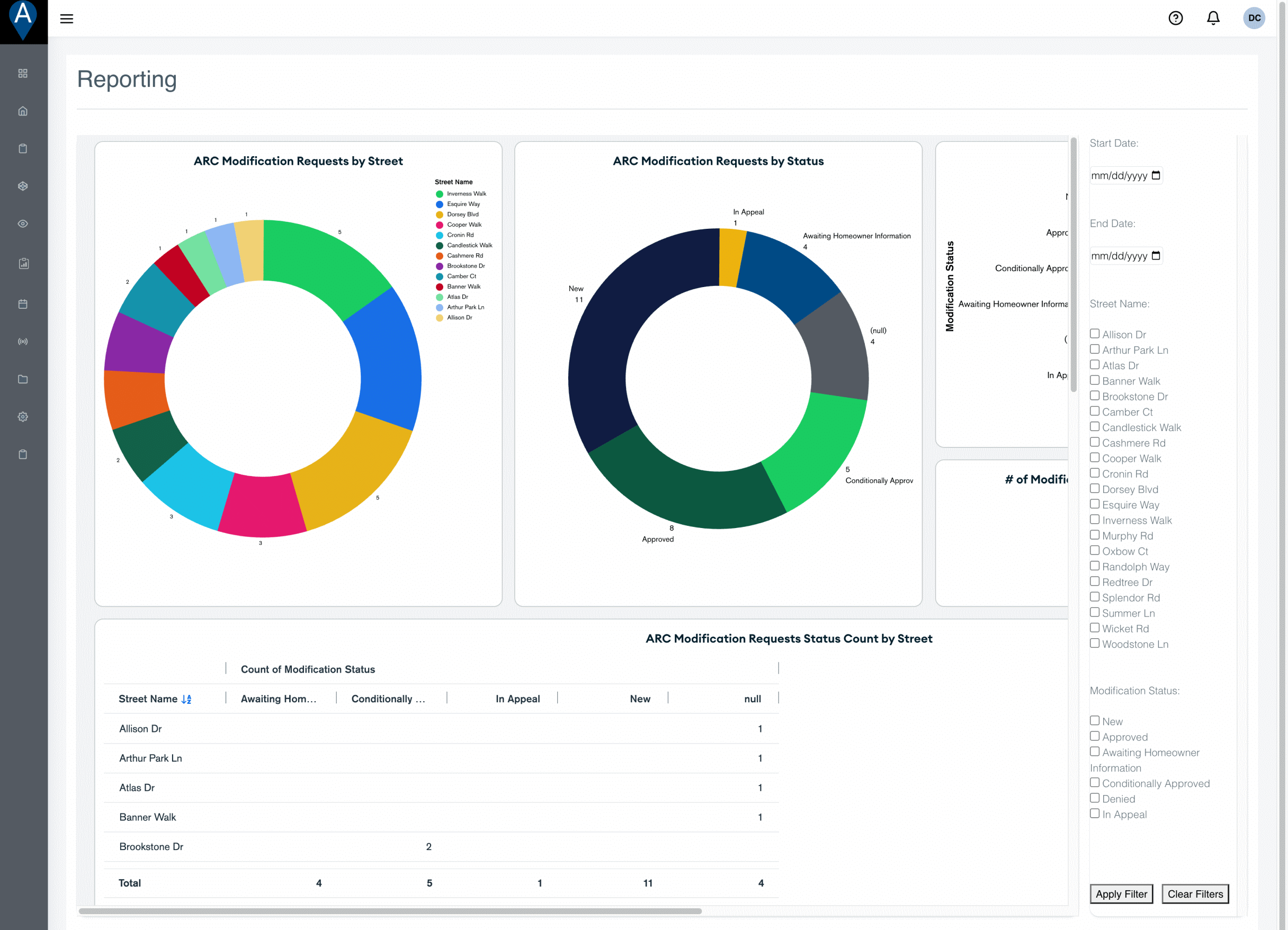Click the home icon in sidebar
This screenshot has width=1288, height=930.
tap(23, 111)
